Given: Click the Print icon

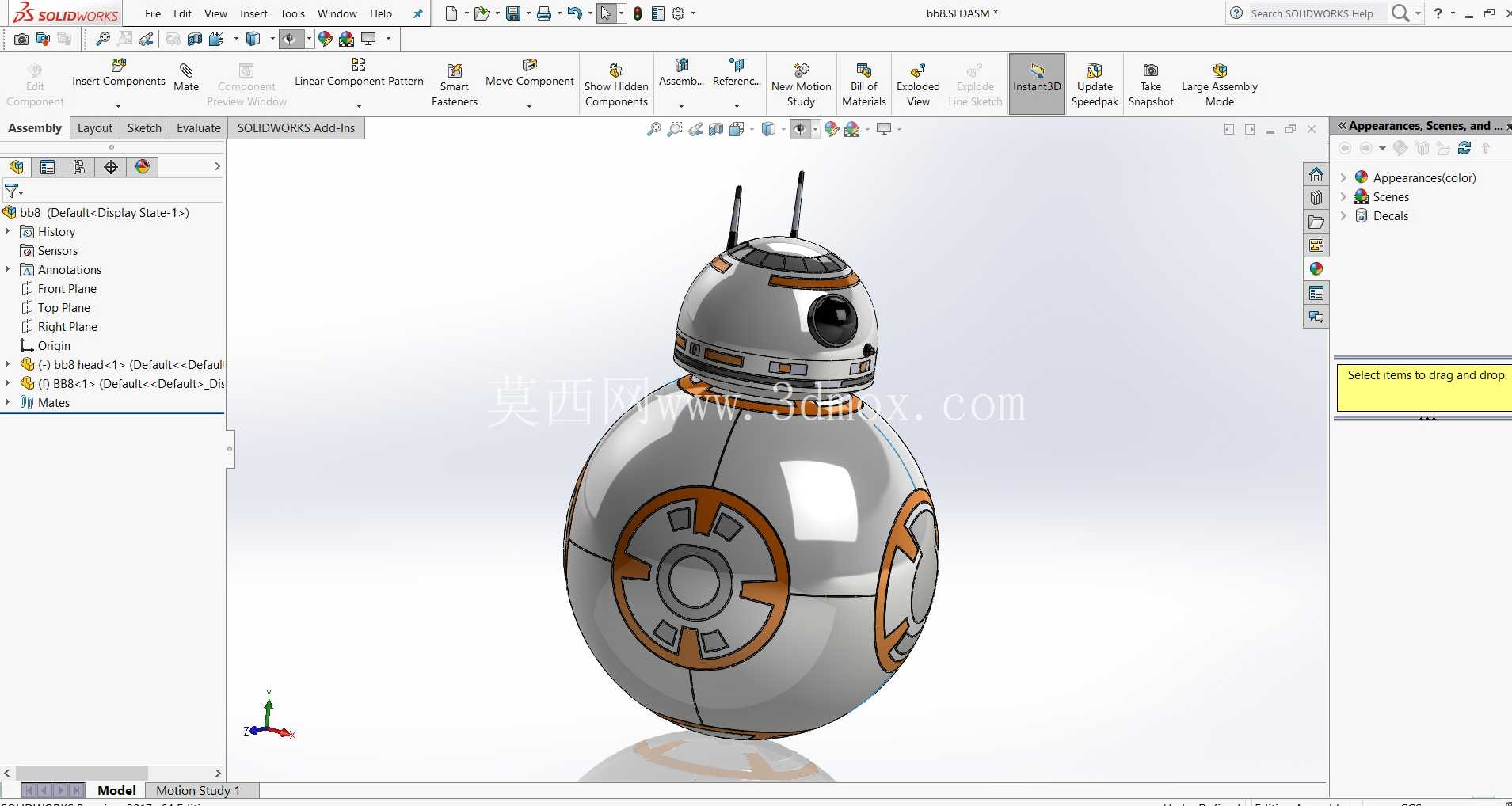Looking at the screenshot, I should click(544, 13).
